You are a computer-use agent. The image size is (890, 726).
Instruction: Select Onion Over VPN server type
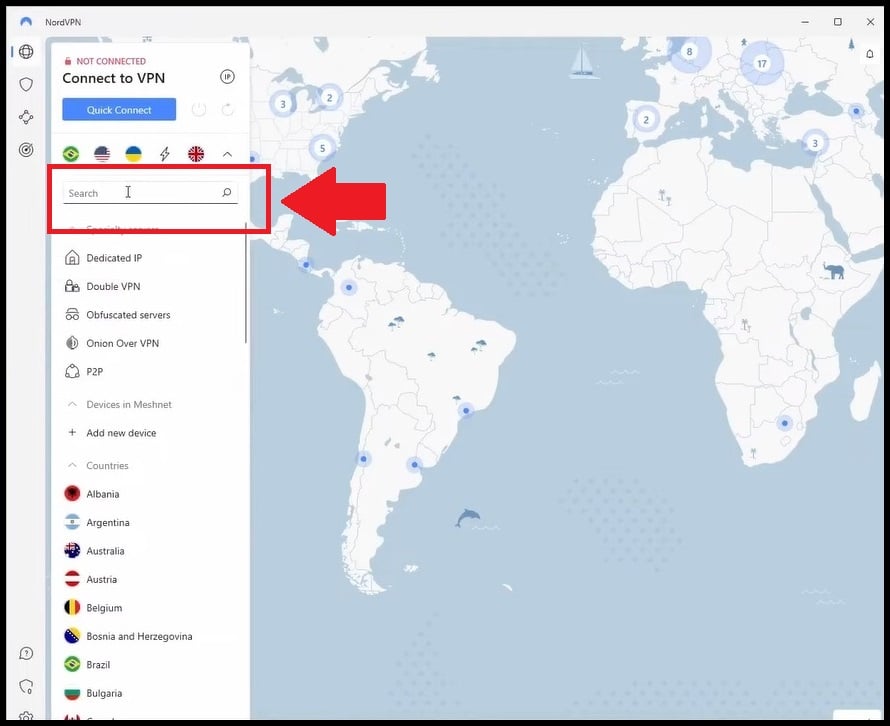point(122,344)
